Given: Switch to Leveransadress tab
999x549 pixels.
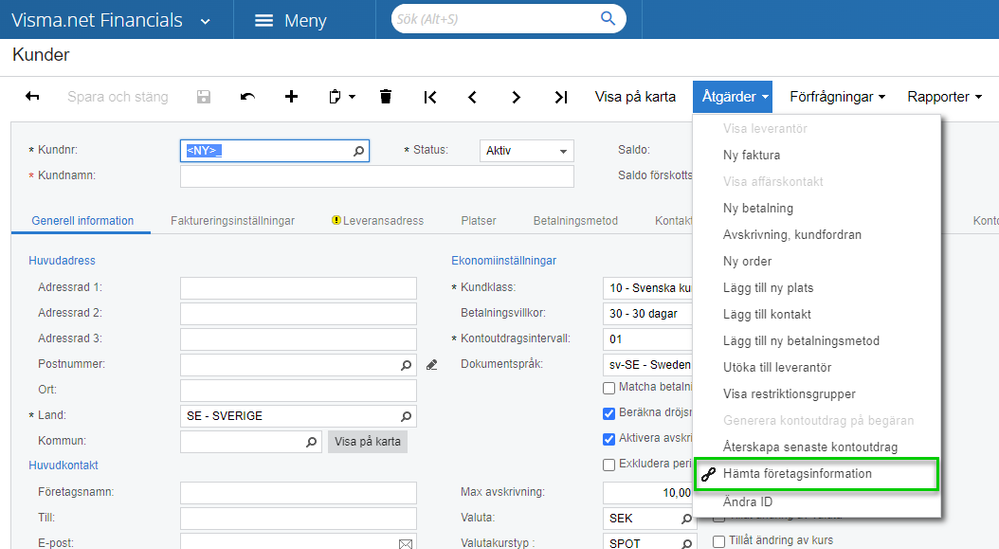Looking at the screenshot, I should click(x=377, y=221).
